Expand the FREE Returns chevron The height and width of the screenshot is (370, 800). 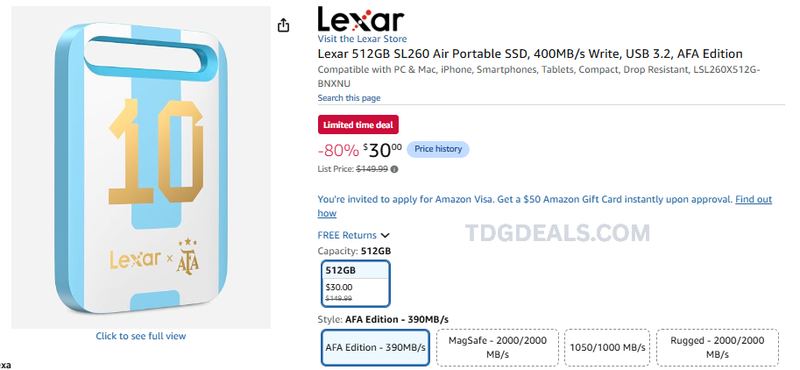[385, 235]
